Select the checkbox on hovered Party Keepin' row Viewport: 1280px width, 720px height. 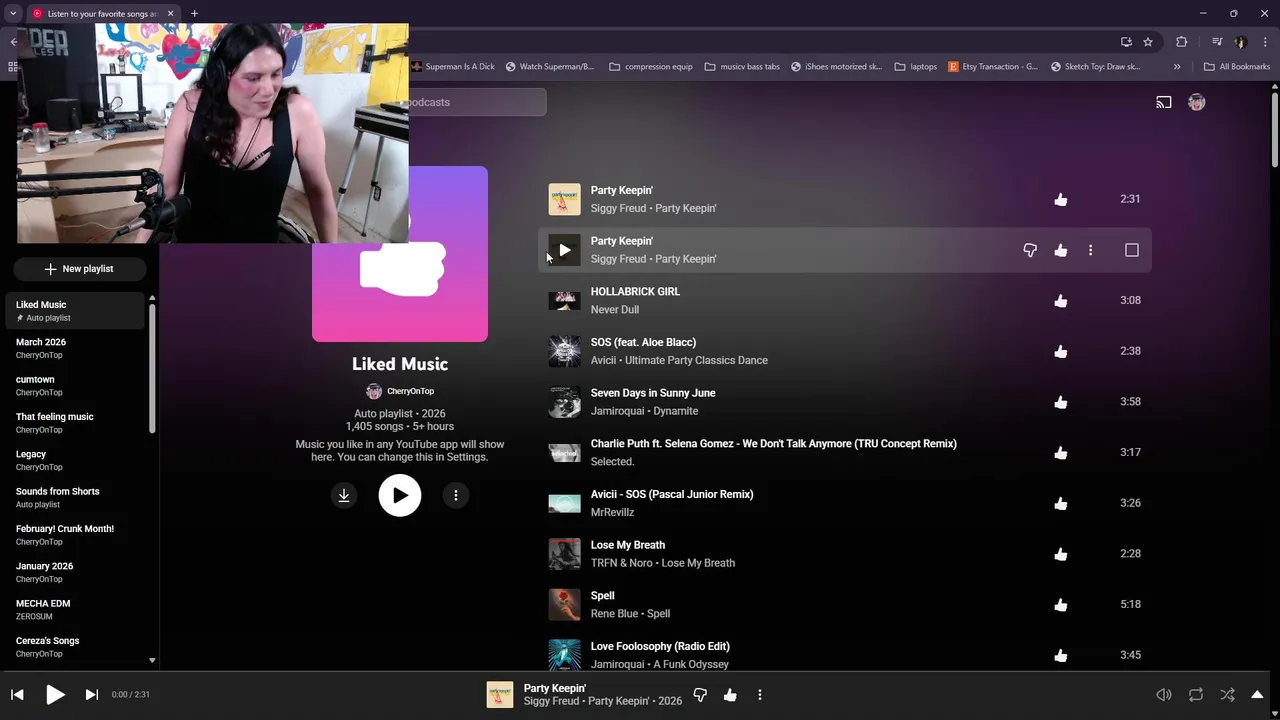(x=1132, y=250)
